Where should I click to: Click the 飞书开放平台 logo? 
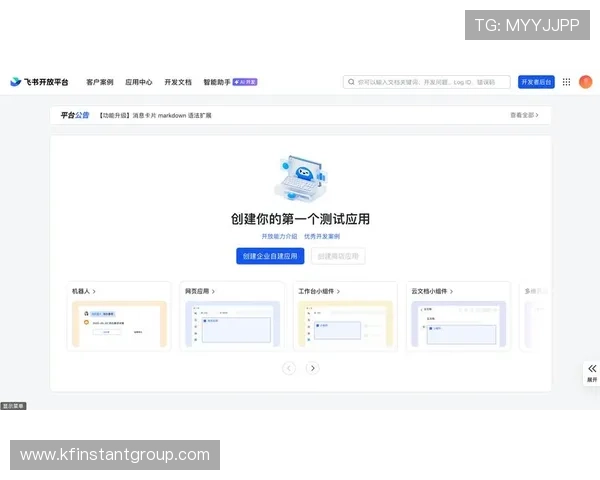[x=39, y=82]
